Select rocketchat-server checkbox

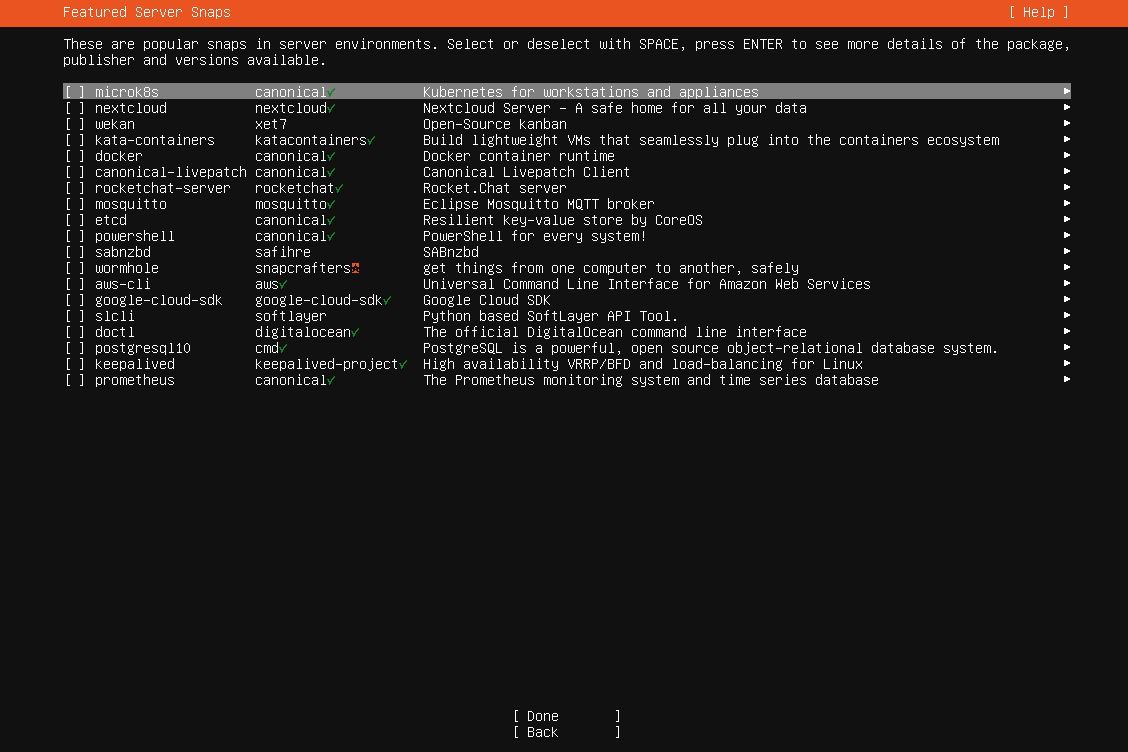pyautogui.click(x=75, y=188)
